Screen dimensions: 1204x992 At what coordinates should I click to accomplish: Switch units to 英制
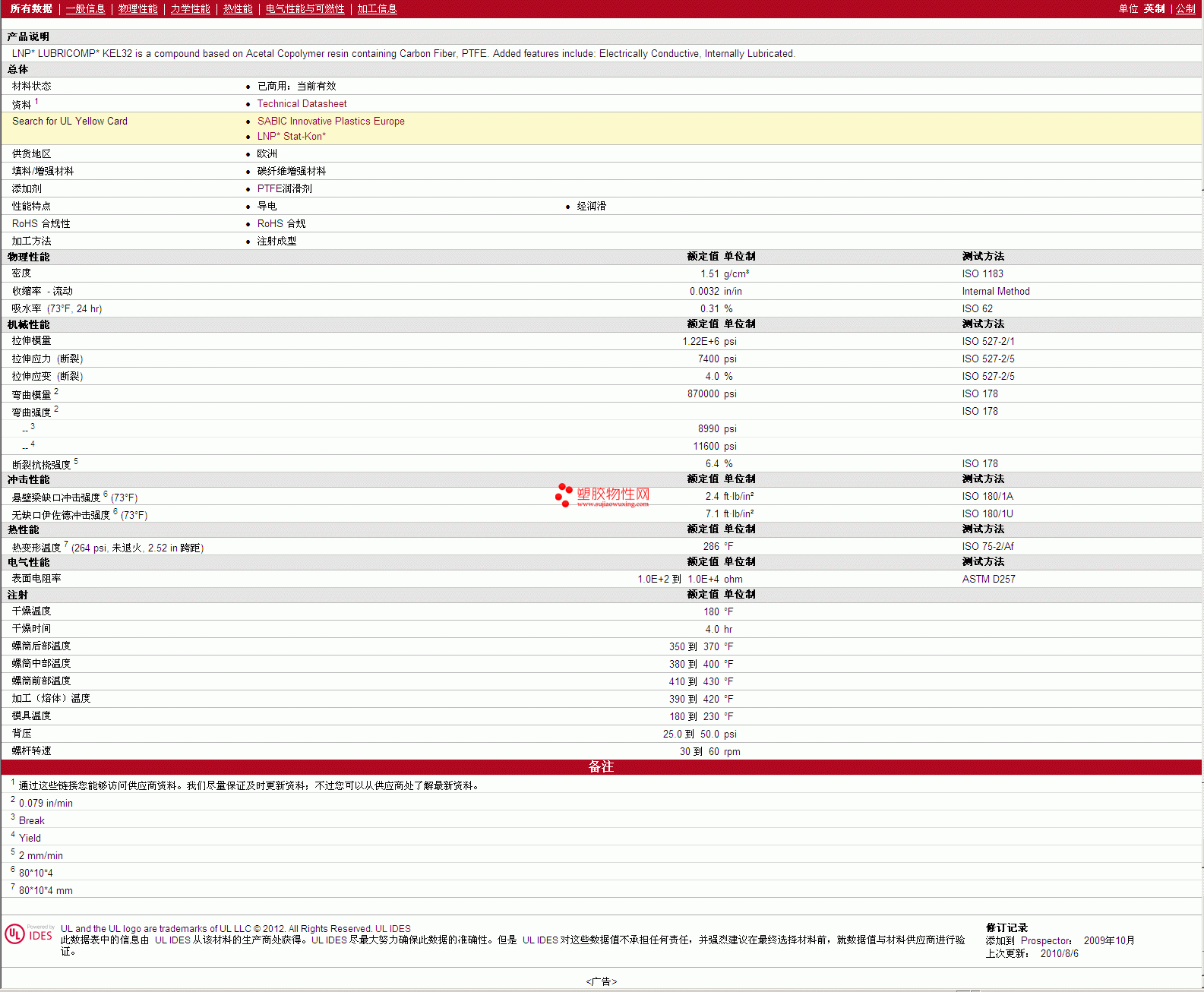tap(1154, 8)
